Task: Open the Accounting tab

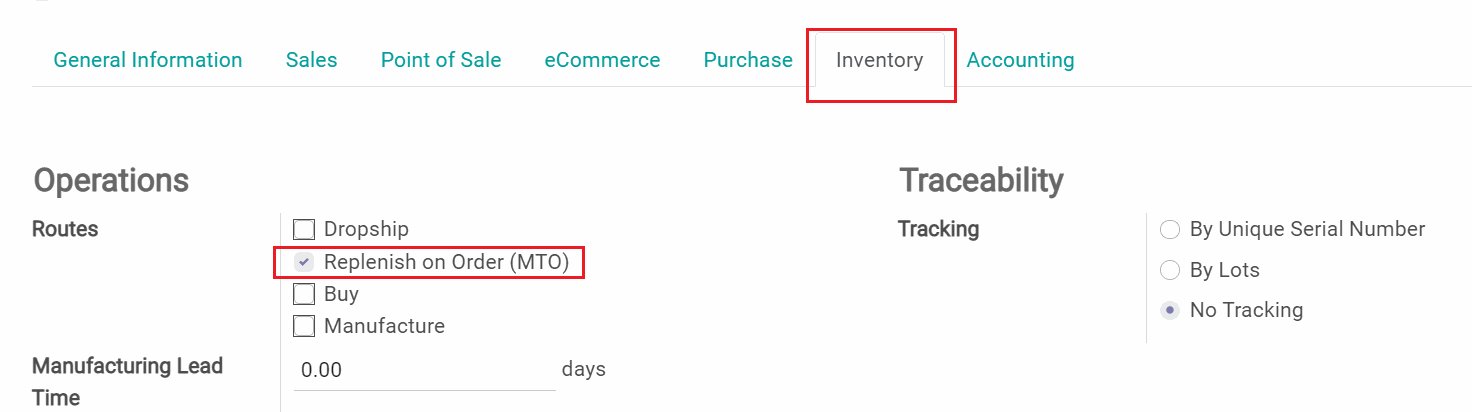Action: (x=1020, y=60)
